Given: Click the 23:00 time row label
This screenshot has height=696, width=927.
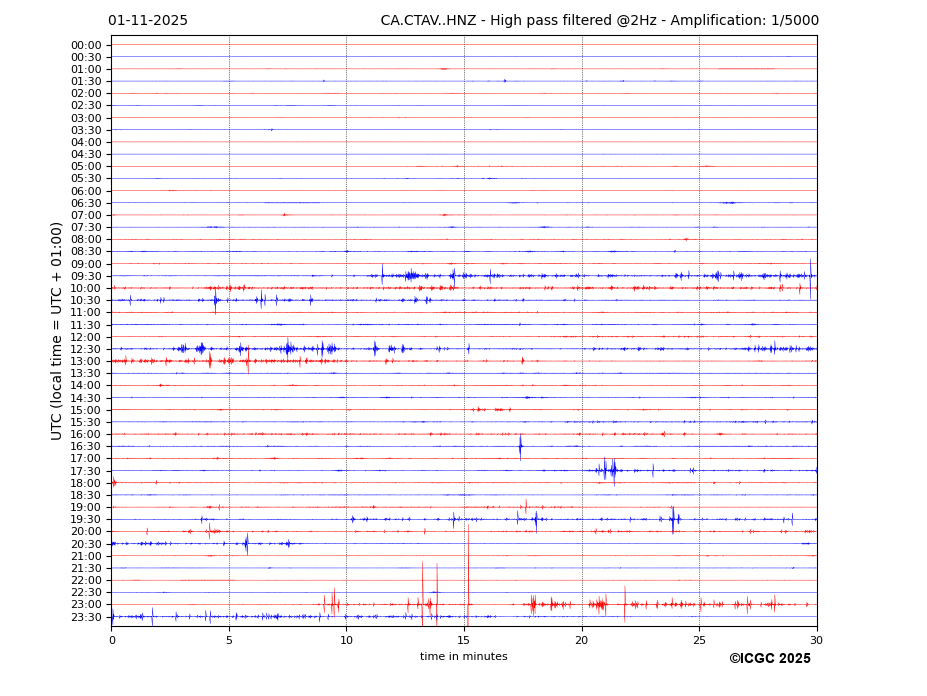Looking at the screenshot, I should pos(86,605).
